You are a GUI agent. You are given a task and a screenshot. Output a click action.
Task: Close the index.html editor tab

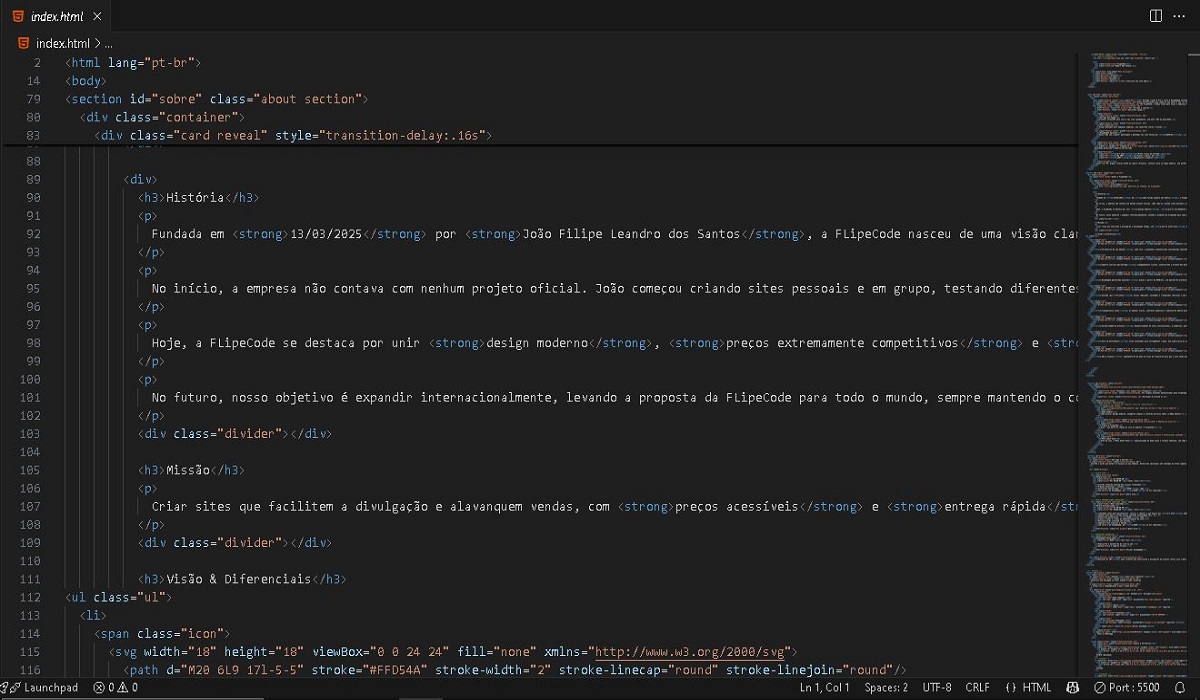[96, 16]
